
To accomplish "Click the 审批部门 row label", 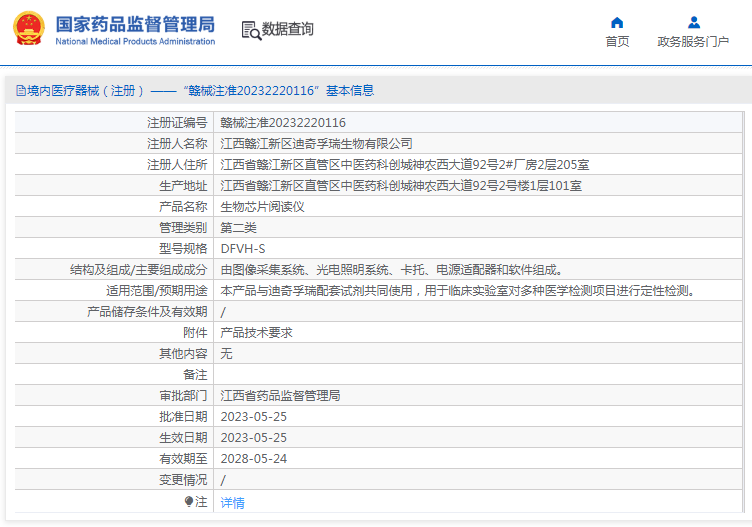I will point(183,396).
